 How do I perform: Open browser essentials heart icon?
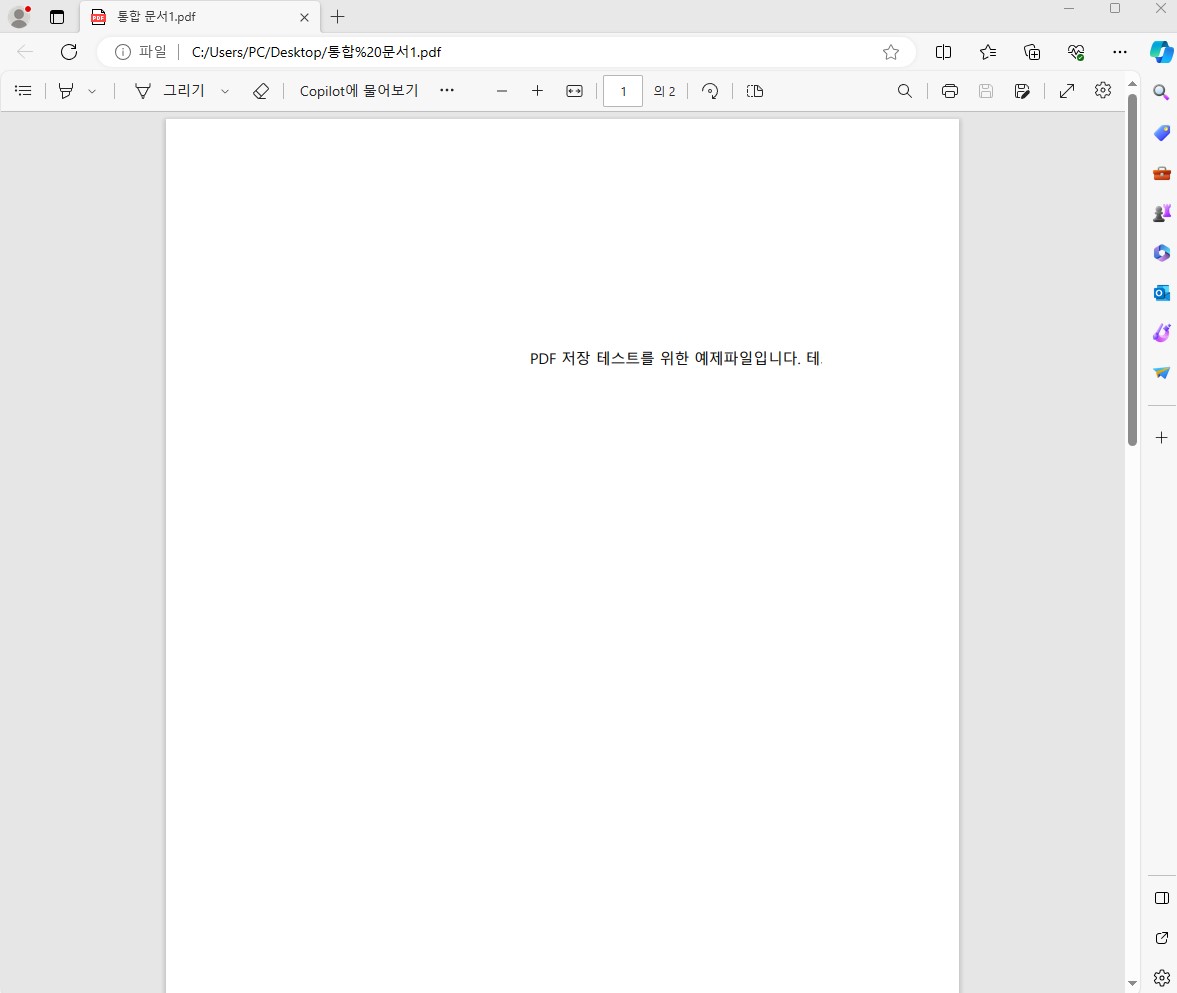coord(1076,52)
